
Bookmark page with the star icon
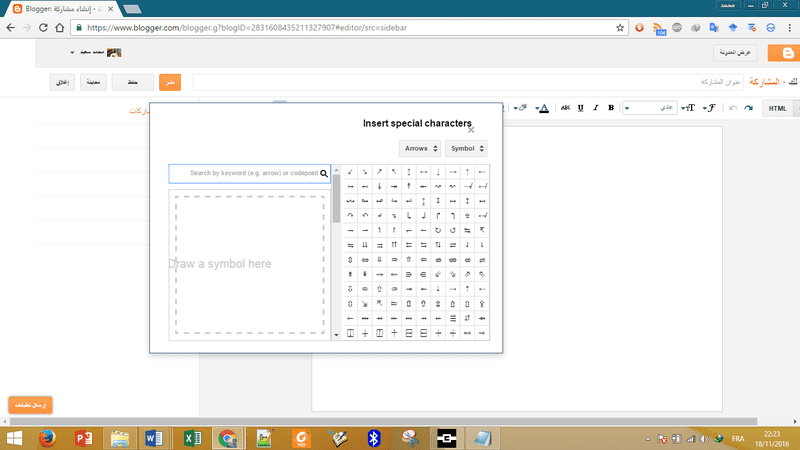pos(621,27)
